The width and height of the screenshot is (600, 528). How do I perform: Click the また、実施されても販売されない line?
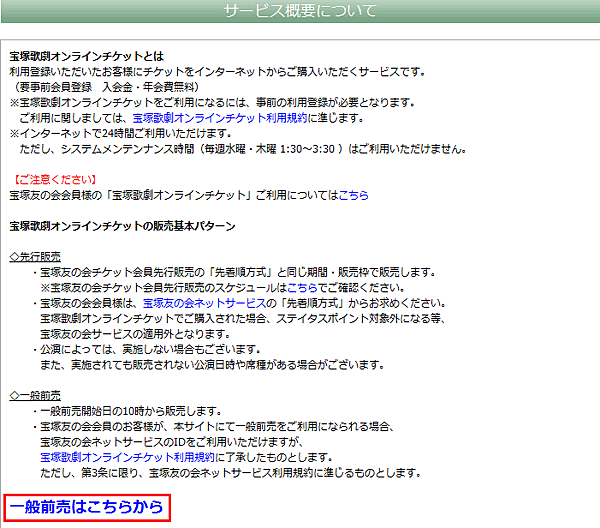point(212,365)
